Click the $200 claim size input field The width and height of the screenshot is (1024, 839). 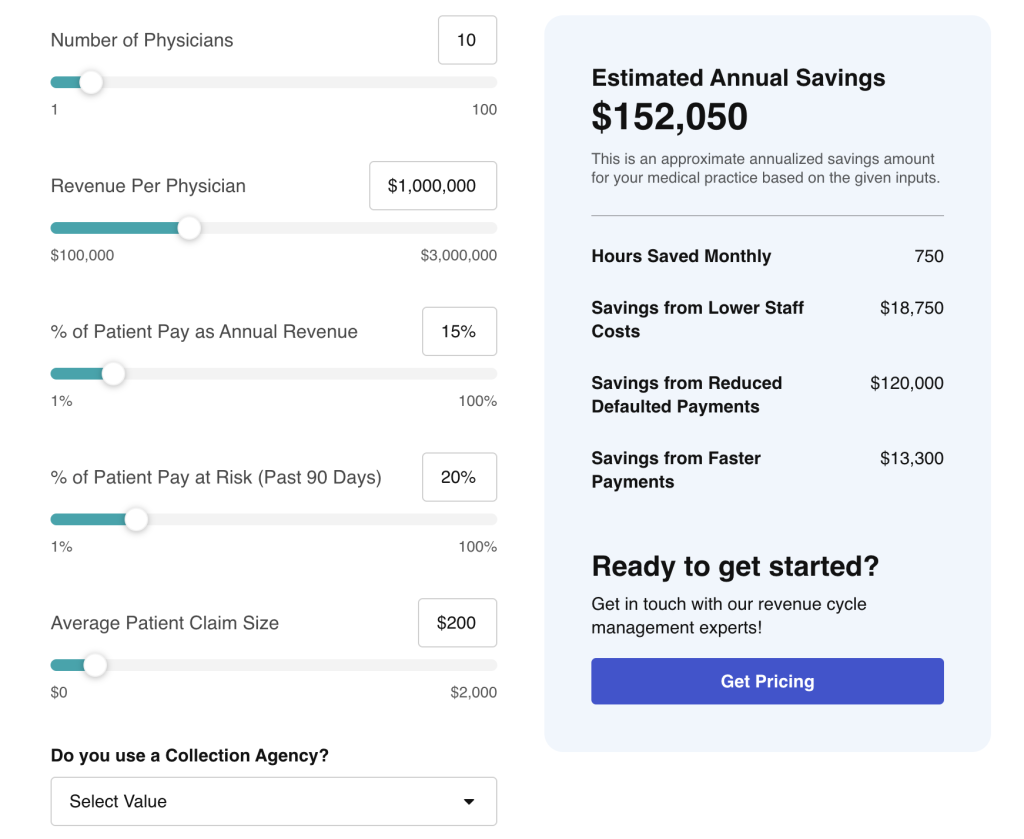457,623
